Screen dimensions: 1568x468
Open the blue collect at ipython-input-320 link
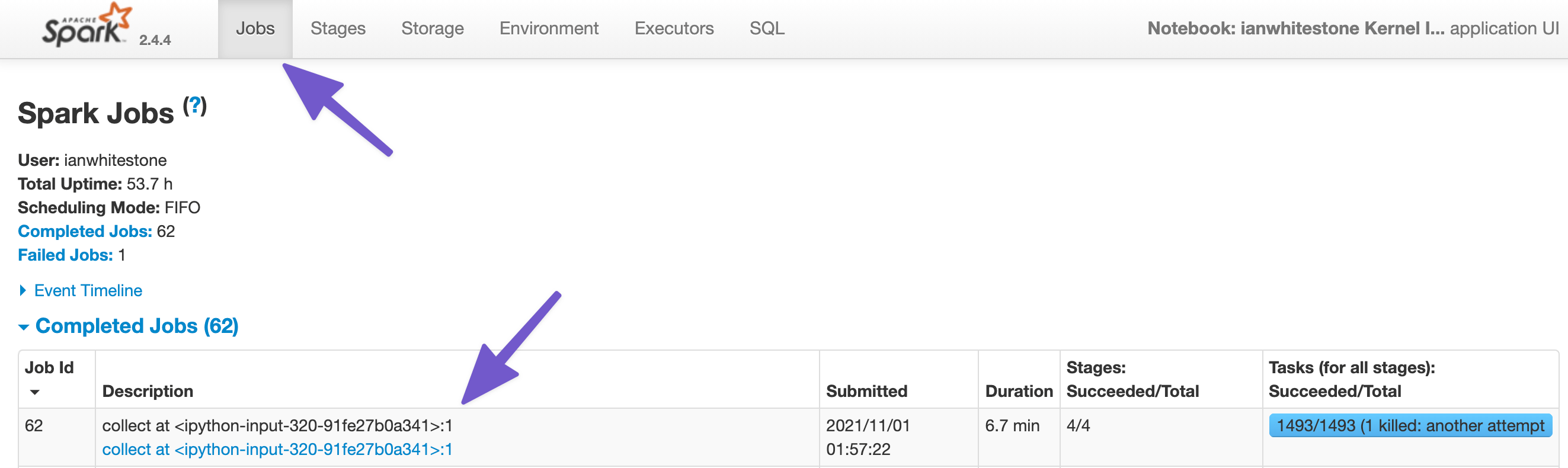click(x=277, y=449)
